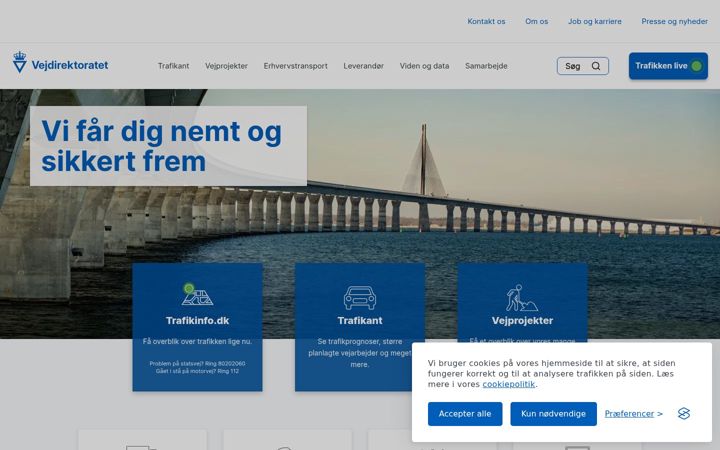Click the search magnifier icon
The image size is (720, 450).
click(596, 66)
